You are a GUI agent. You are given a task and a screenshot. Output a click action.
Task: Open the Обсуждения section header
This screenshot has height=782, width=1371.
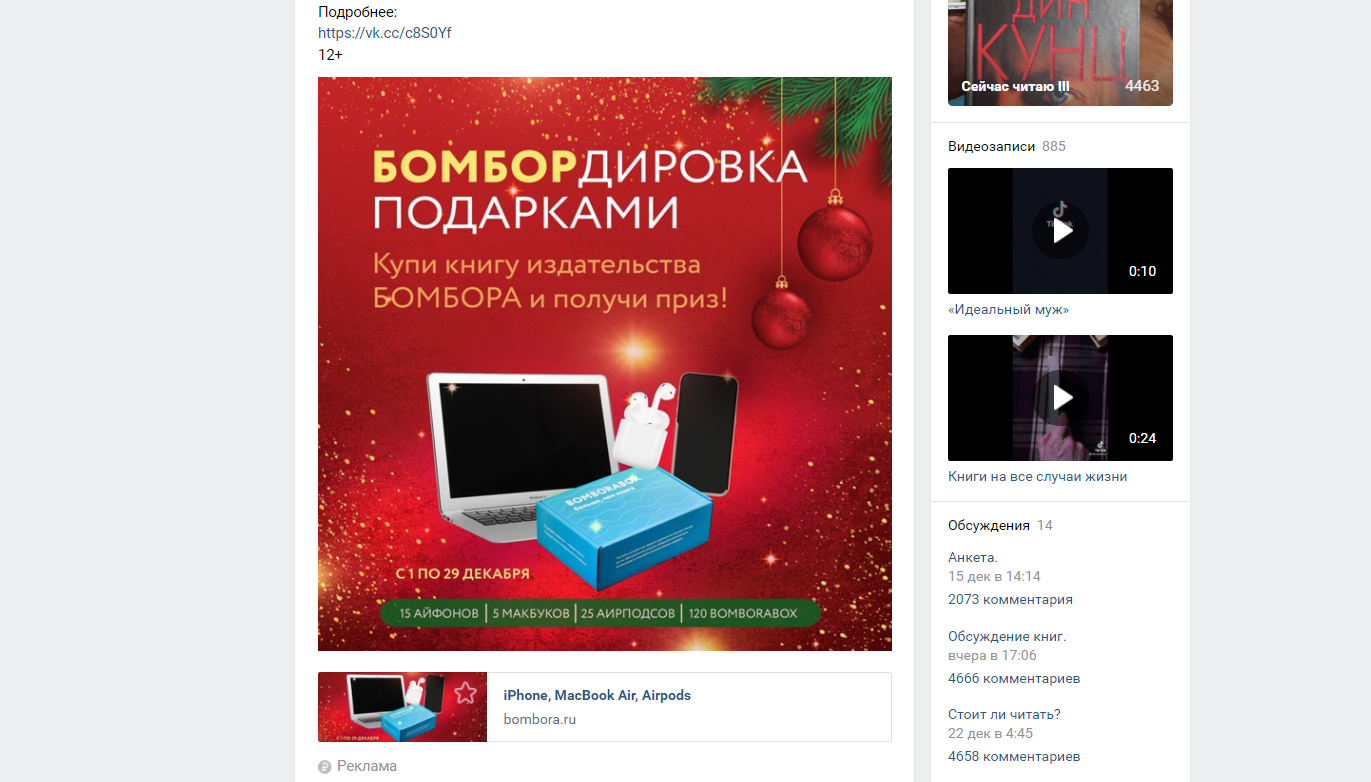pos(989,525)
